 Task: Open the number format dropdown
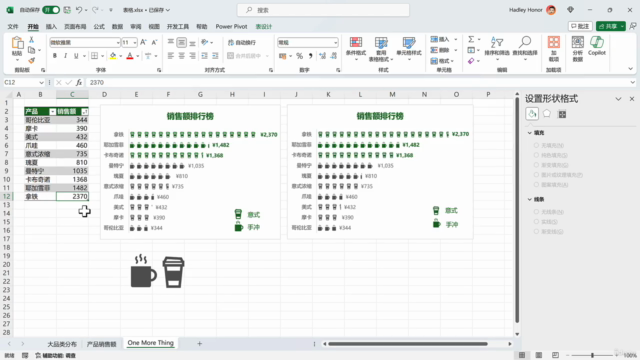click(x=336, y=42)
